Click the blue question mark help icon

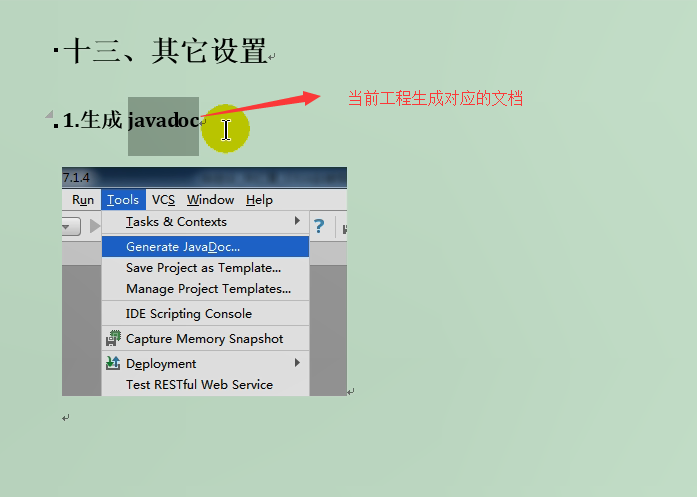click(x=319, y=226)
